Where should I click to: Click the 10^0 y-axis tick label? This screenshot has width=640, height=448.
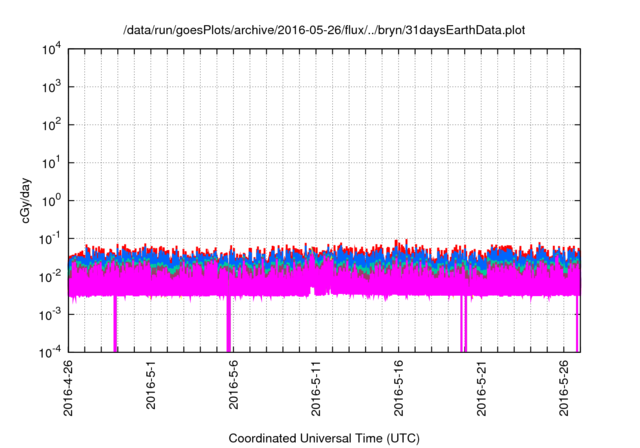click(51, 201)
